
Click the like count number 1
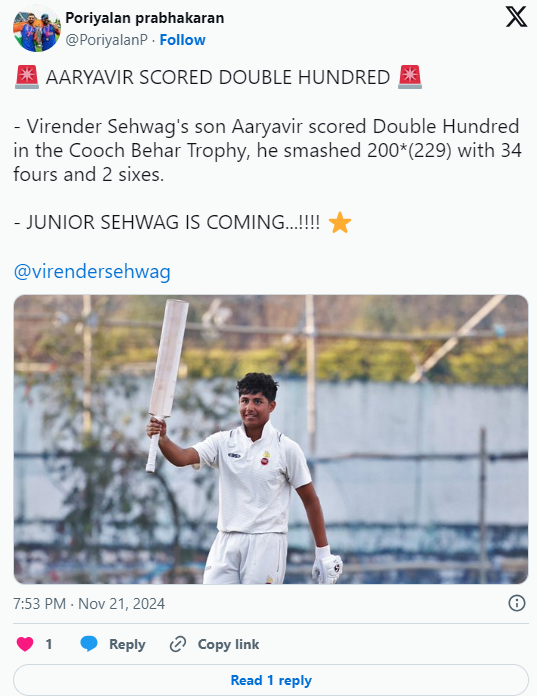tap(49, 644)
